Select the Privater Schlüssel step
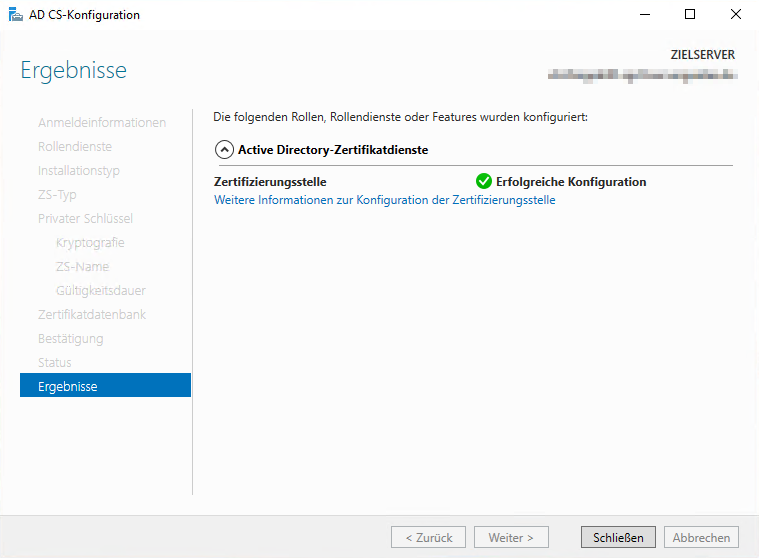The image size is (759, 558). (85, 218)
